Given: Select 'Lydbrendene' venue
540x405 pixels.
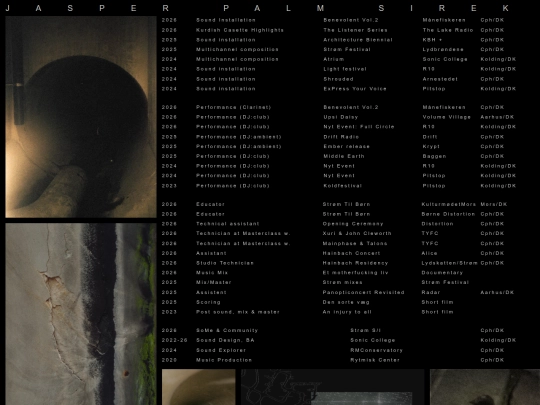Looking at the screenshot, I should 443,49.
